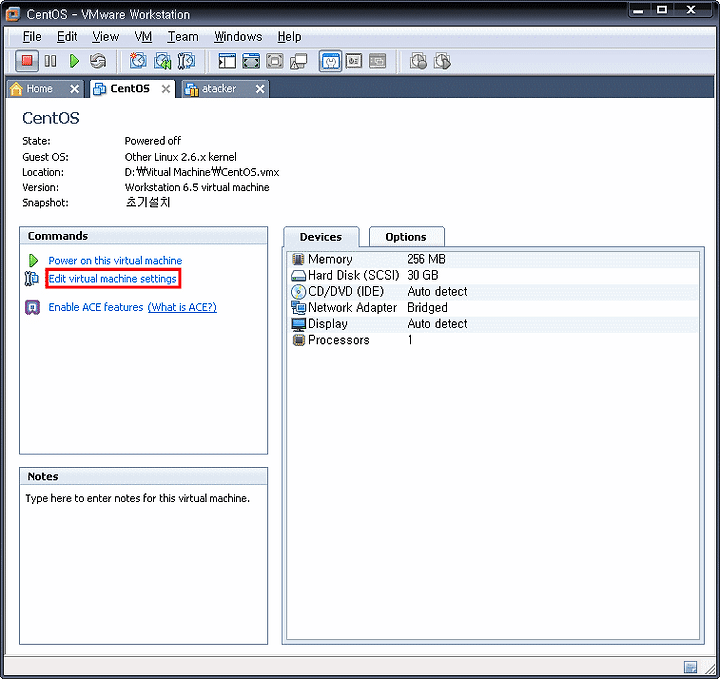Open the VM menu

(143, 37)
